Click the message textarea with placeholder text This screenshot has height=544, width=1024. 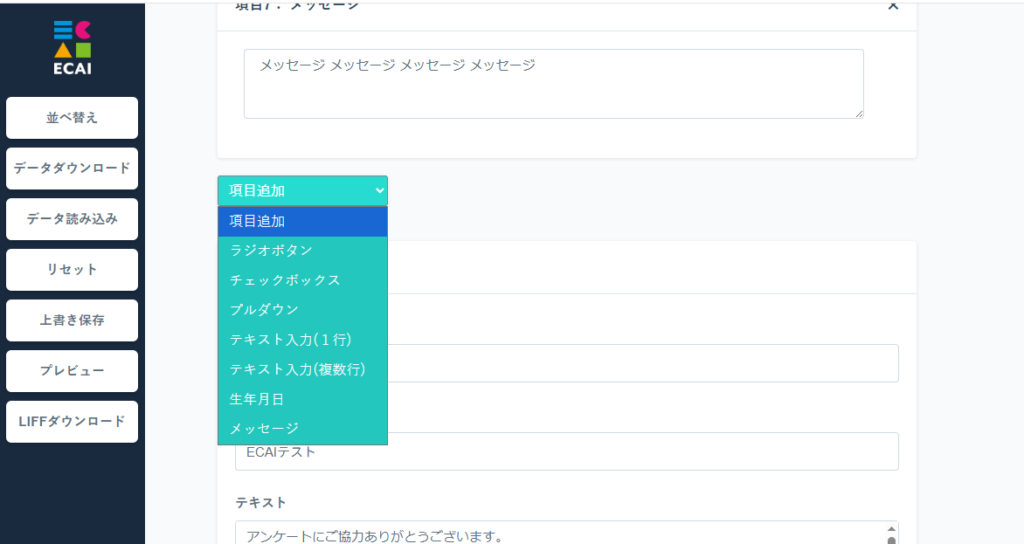(x=553, y=84)
